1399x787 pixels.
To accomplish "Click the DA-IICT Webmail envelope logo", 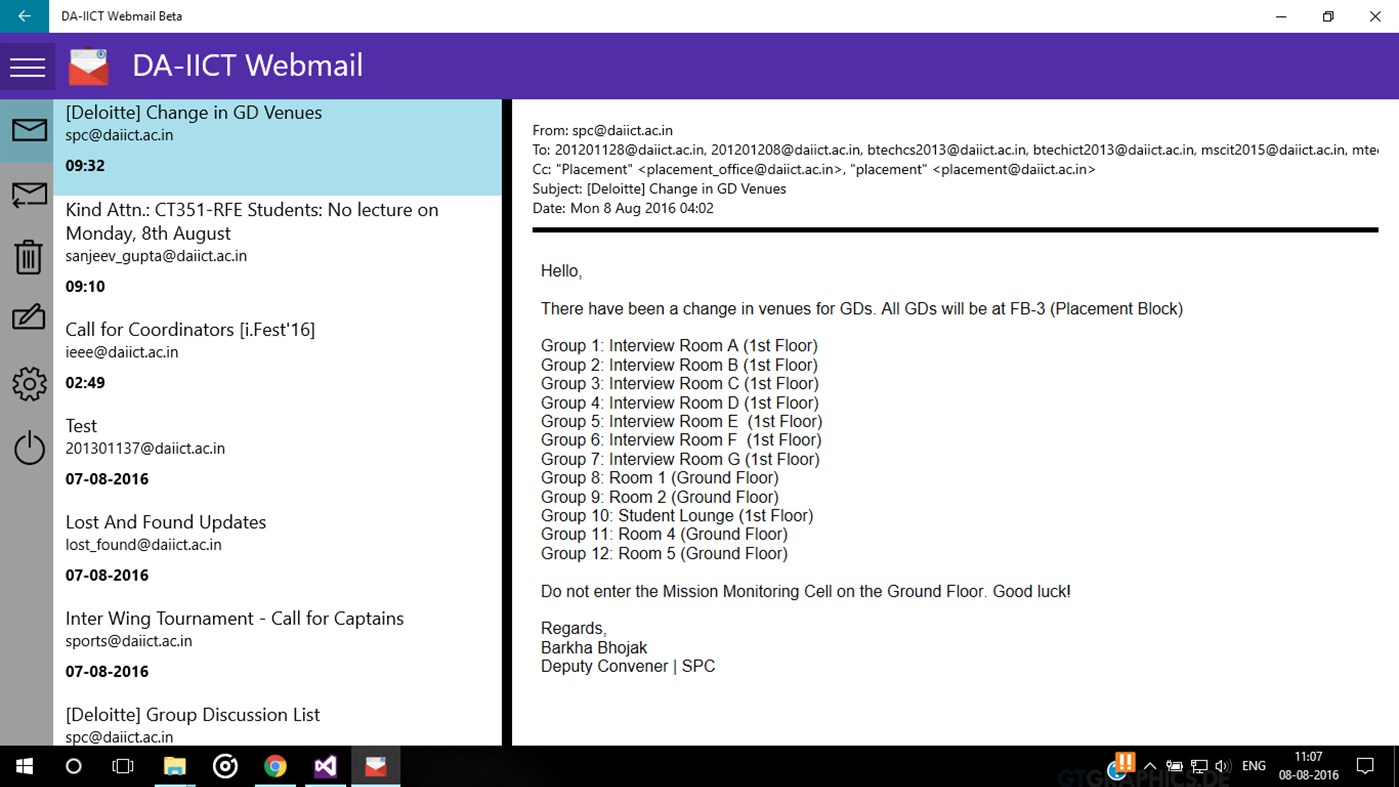I will (88, 65).
